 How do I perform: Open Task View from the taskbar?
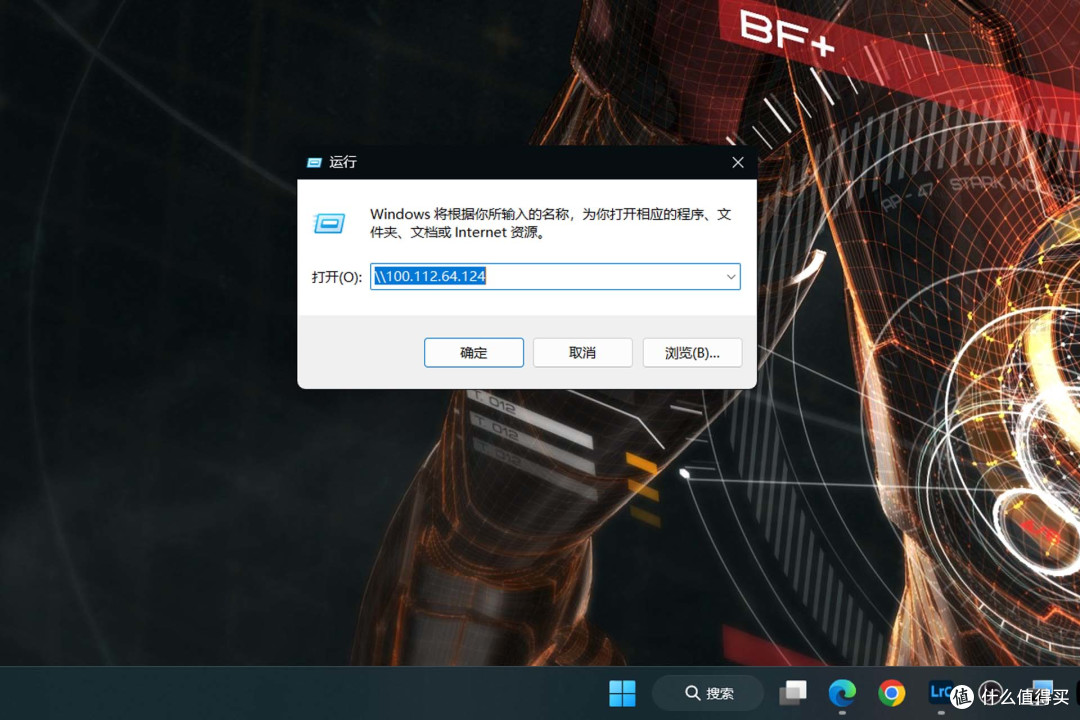[792, 693]
